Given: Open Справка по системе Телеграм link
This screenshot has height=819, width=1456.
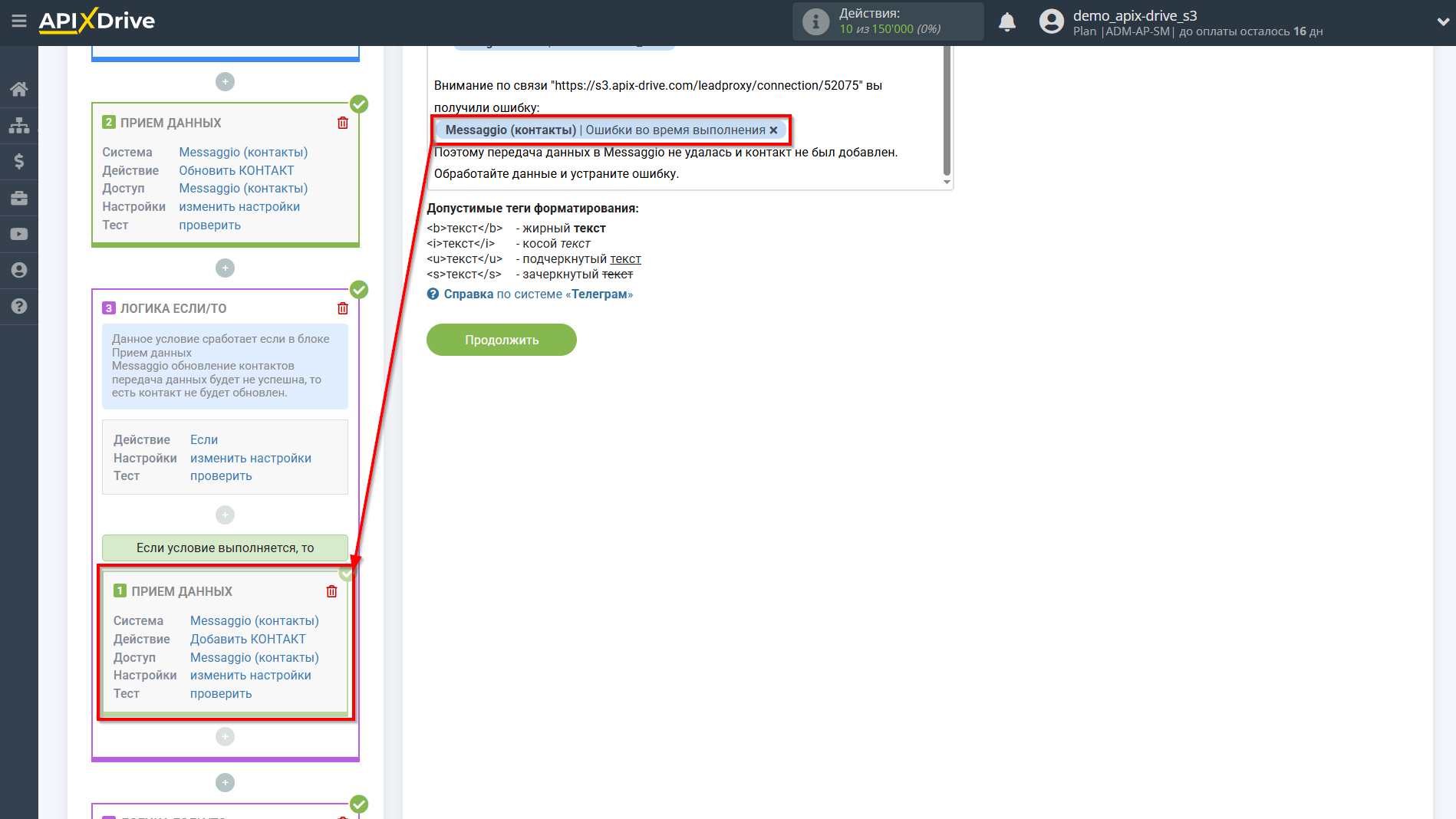Looking at the screenshot, I should 537,294.
